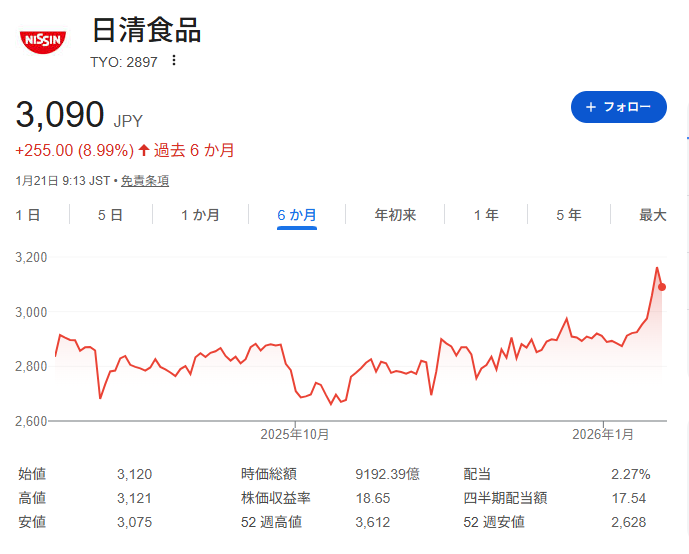
Task: Open the 免責条項 disclaimer link
Action: click(144, 181)
